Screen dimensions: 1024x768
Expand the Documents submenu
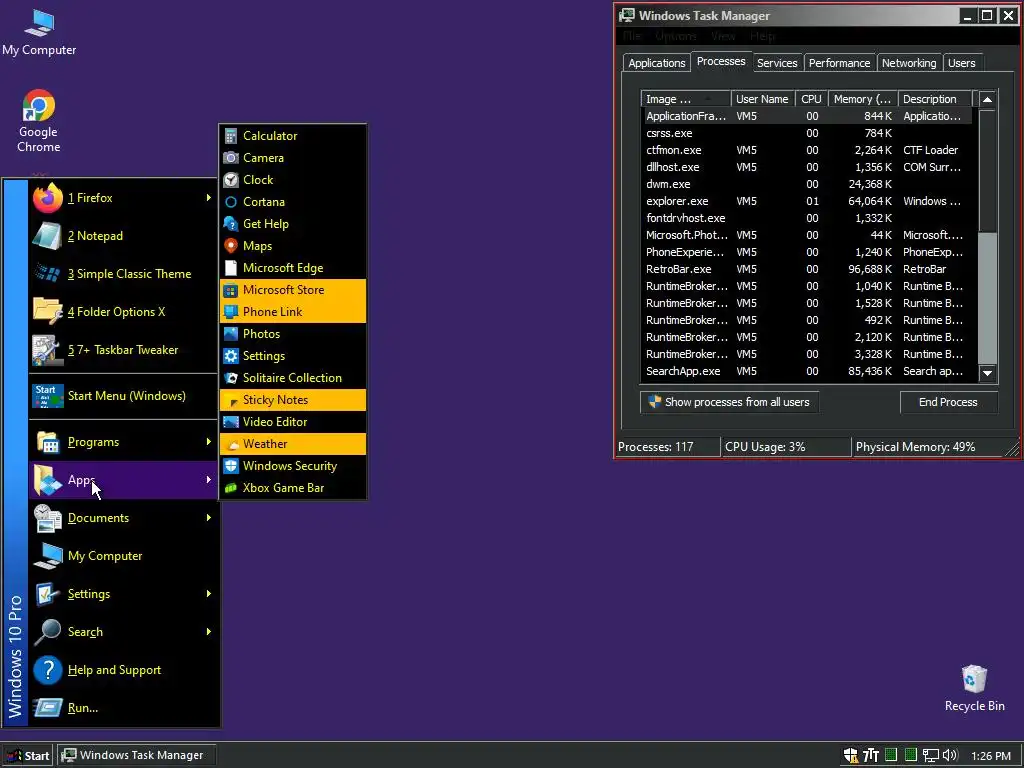coord(123,518)
